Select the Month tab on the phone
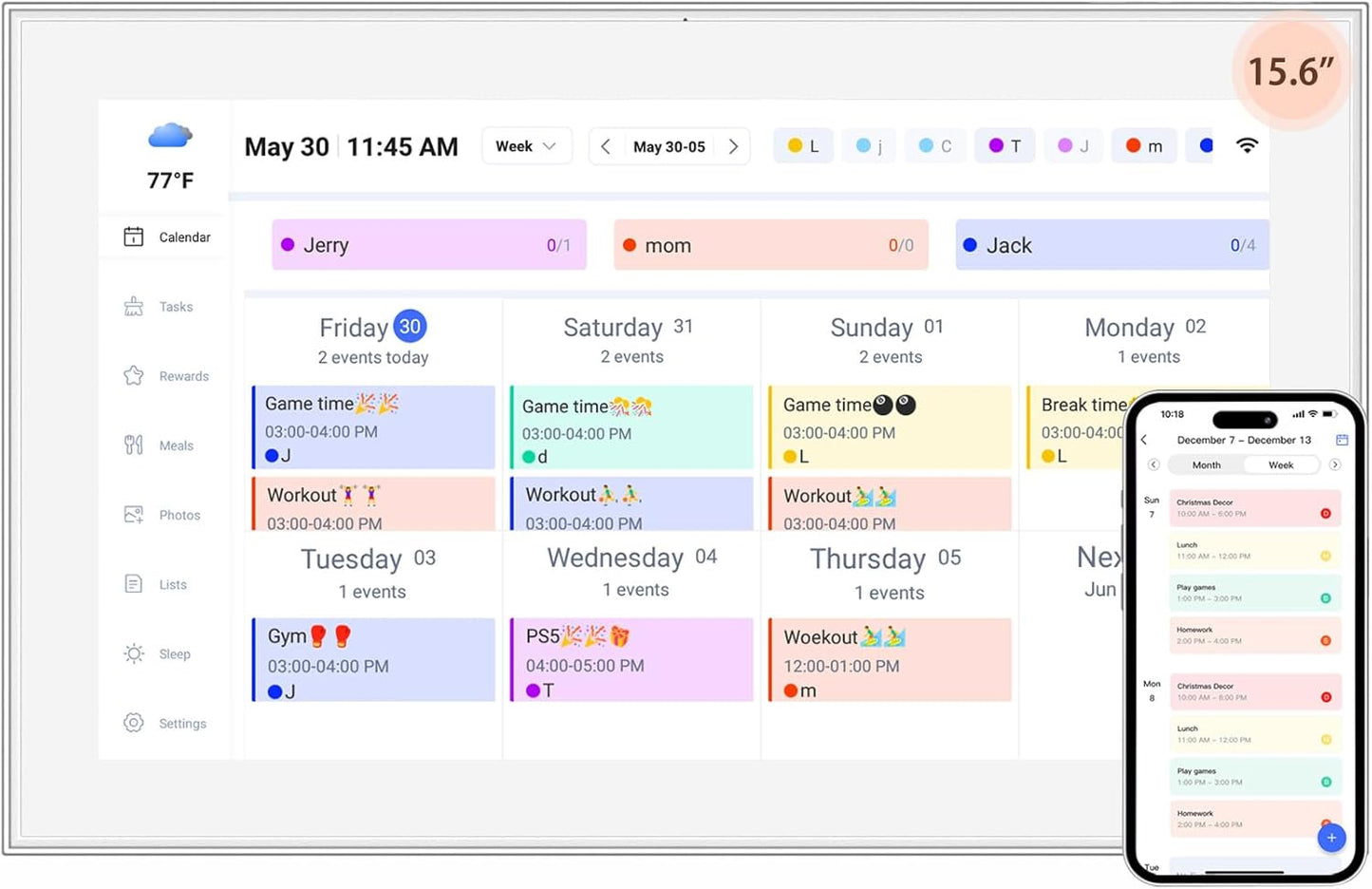Image resolution: width=1372 pixels, height=889 pixels. [x=1205, y=464]
